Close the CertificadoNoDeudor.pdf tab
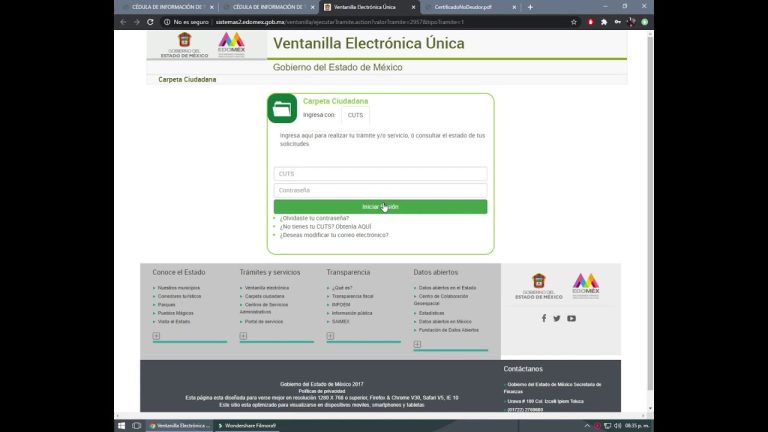Screen dimensions: 768x432 pyautogui.click(x=514, y=7)
